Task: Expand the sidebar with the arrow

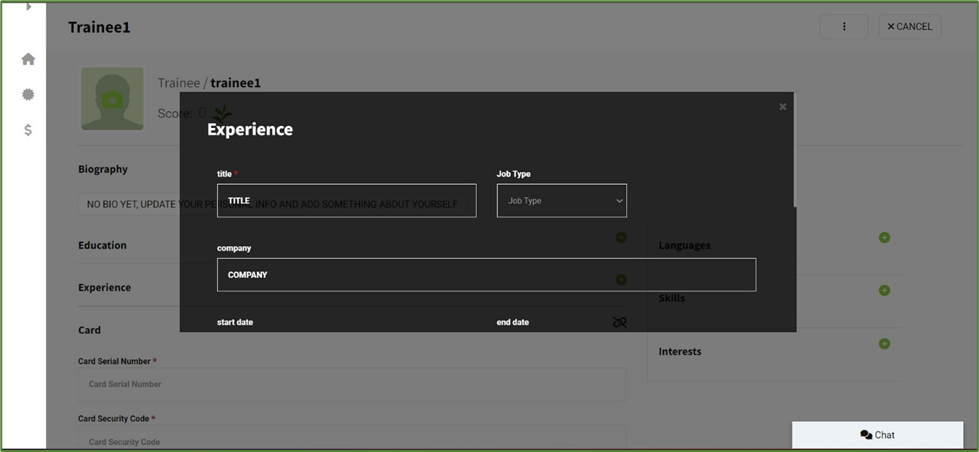Action: 28,6
